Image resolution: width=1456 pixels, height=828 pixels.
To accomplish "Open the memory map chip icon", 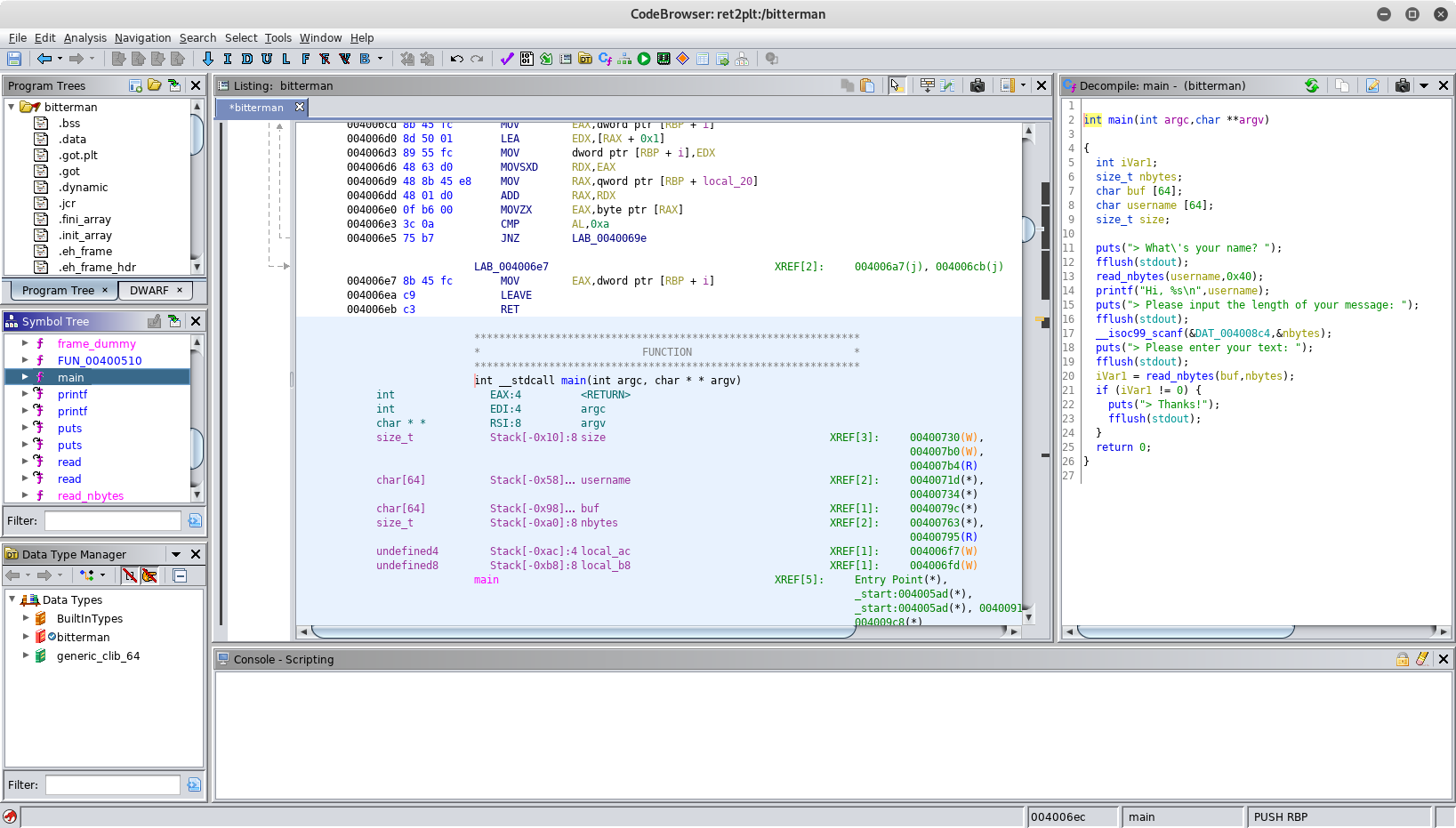I will 664,59.
